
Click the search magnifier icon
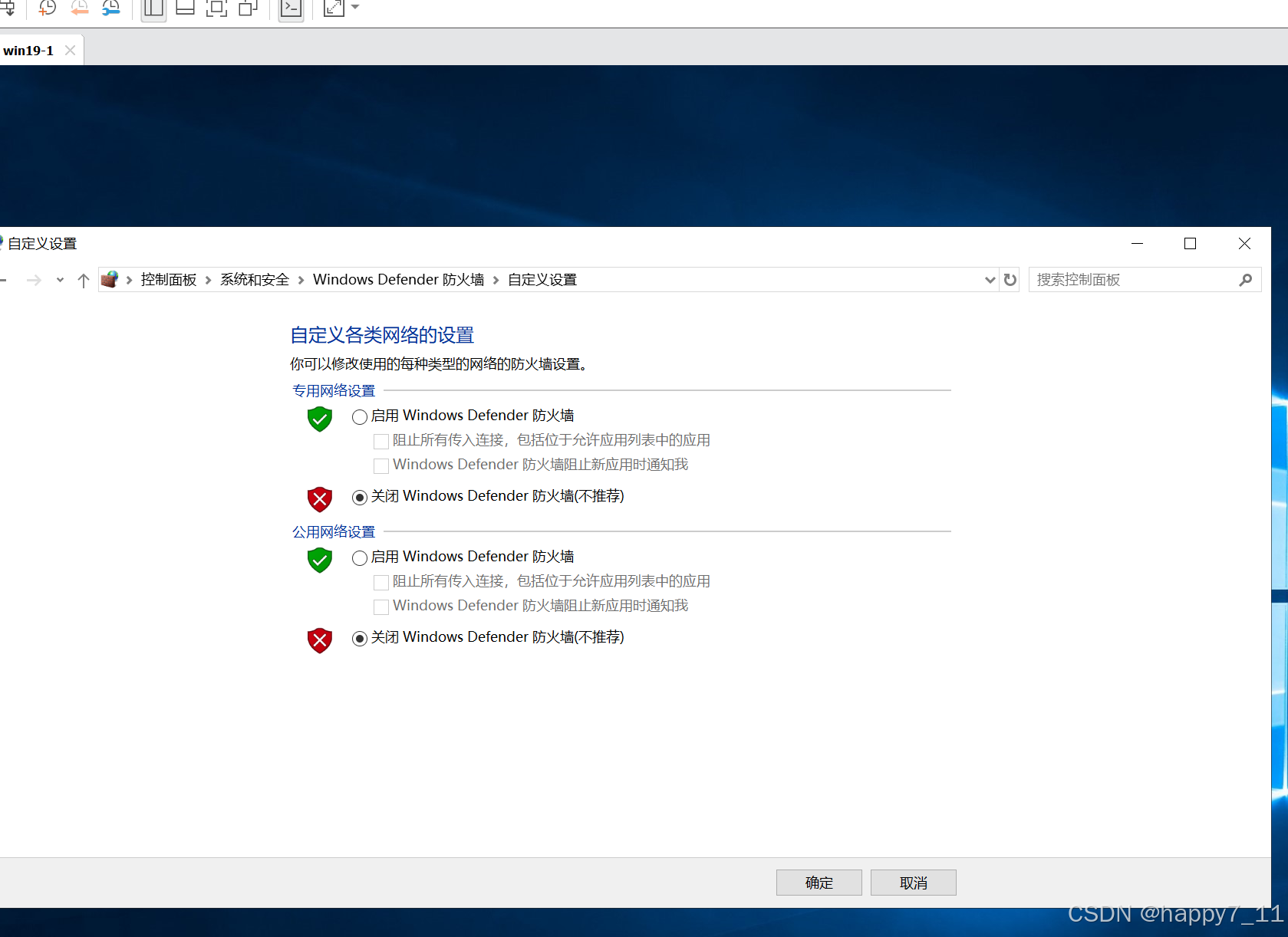[x=1246, y=280]
